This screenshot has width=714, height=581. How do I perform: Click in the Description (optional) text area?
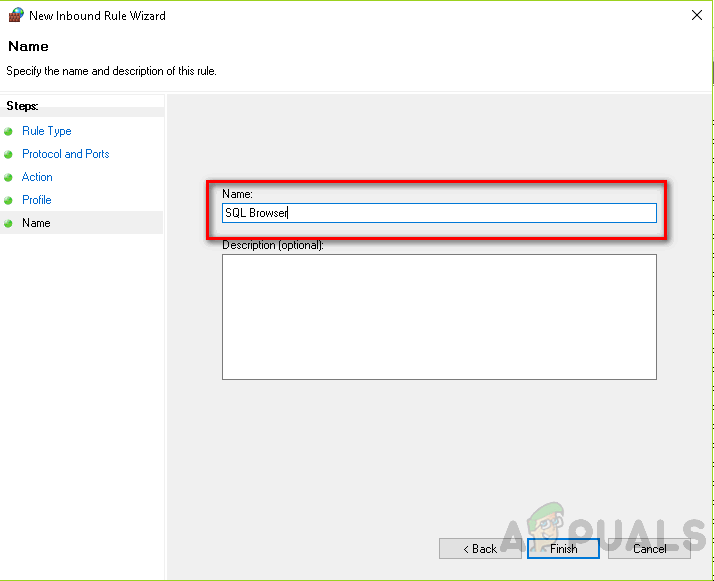click(439, 317)
